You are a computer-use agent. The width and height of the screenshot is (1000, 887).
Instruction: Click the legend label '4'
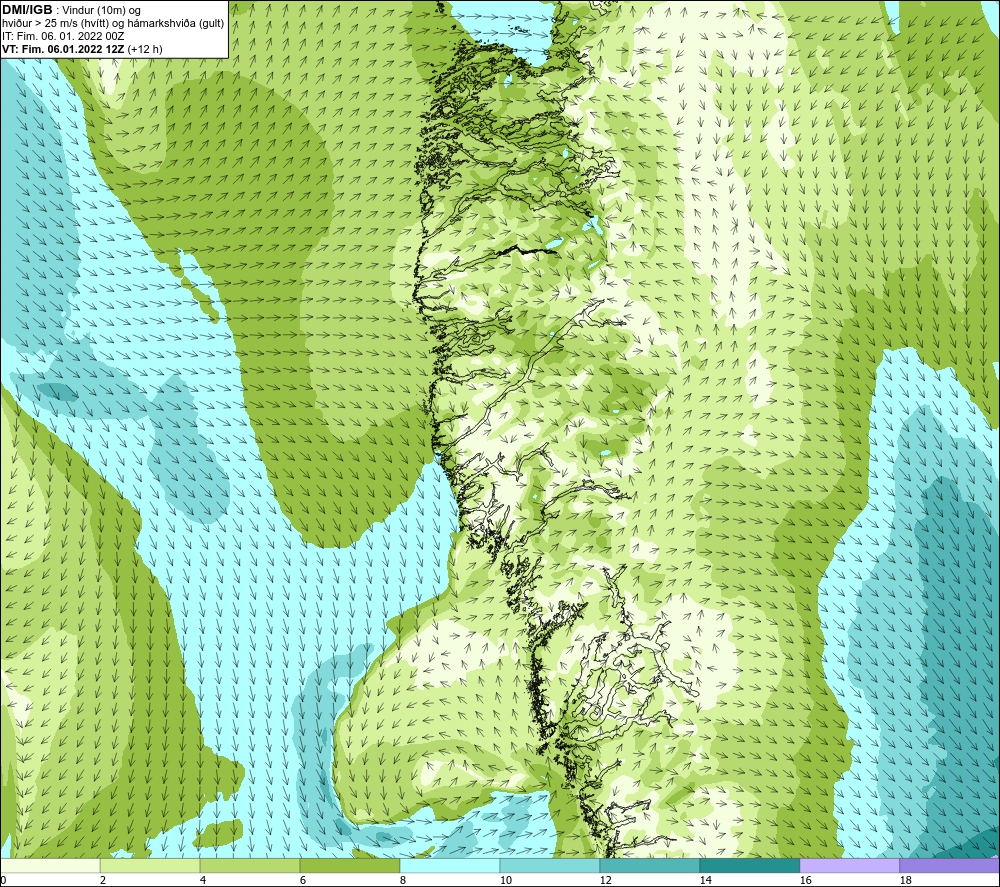tap(203, 880)
